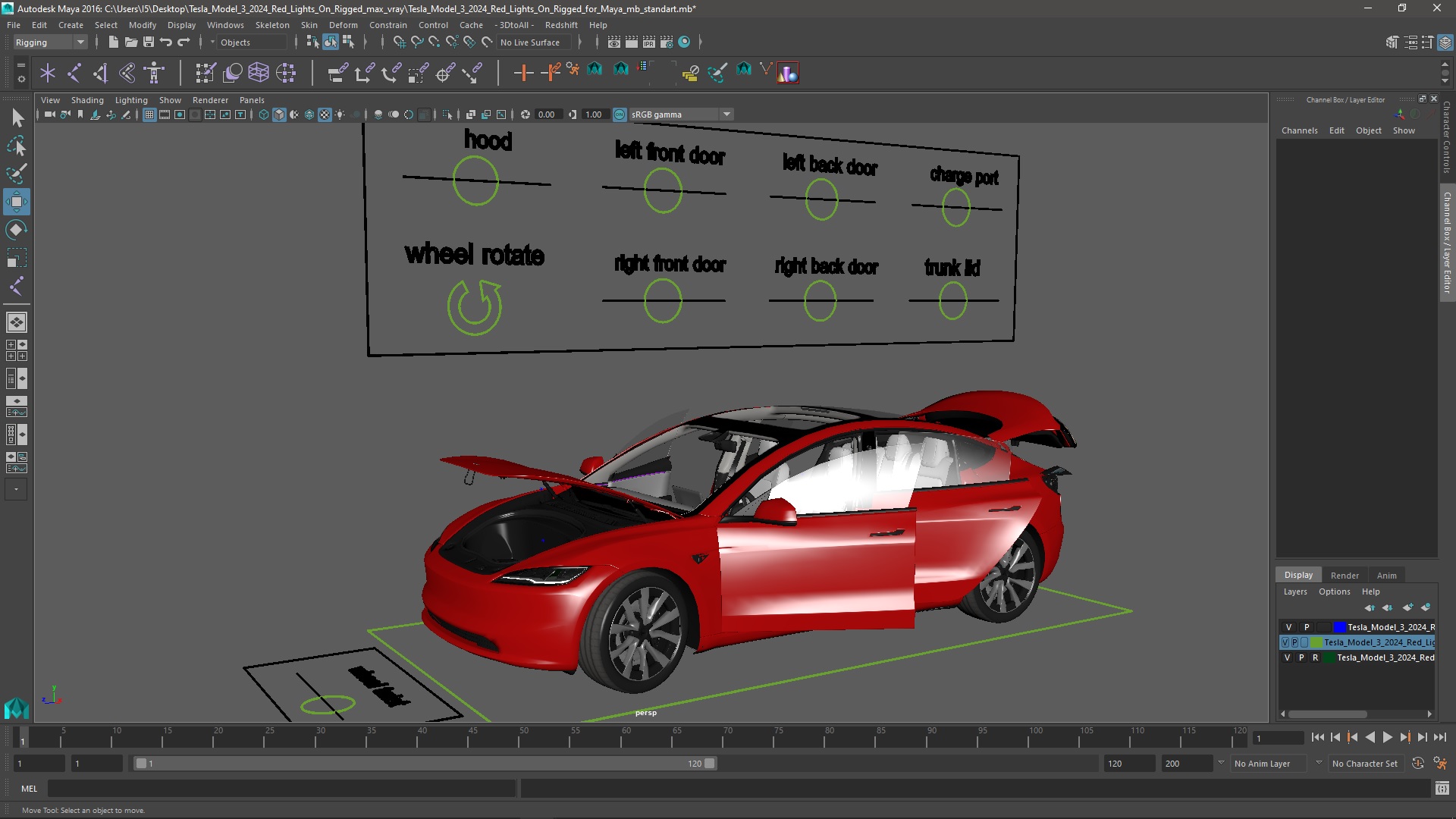Open the Redshift menu

(561, 25)
